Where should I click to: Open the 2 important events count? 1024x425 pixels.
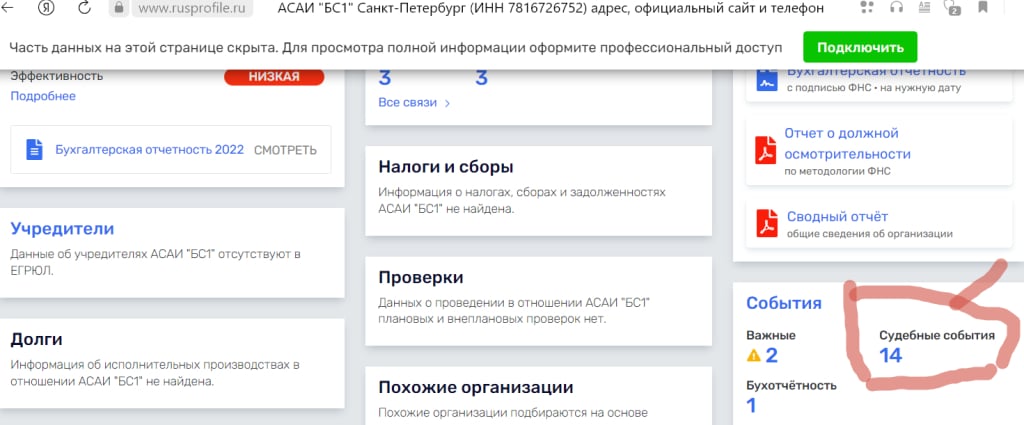point(771,356)
